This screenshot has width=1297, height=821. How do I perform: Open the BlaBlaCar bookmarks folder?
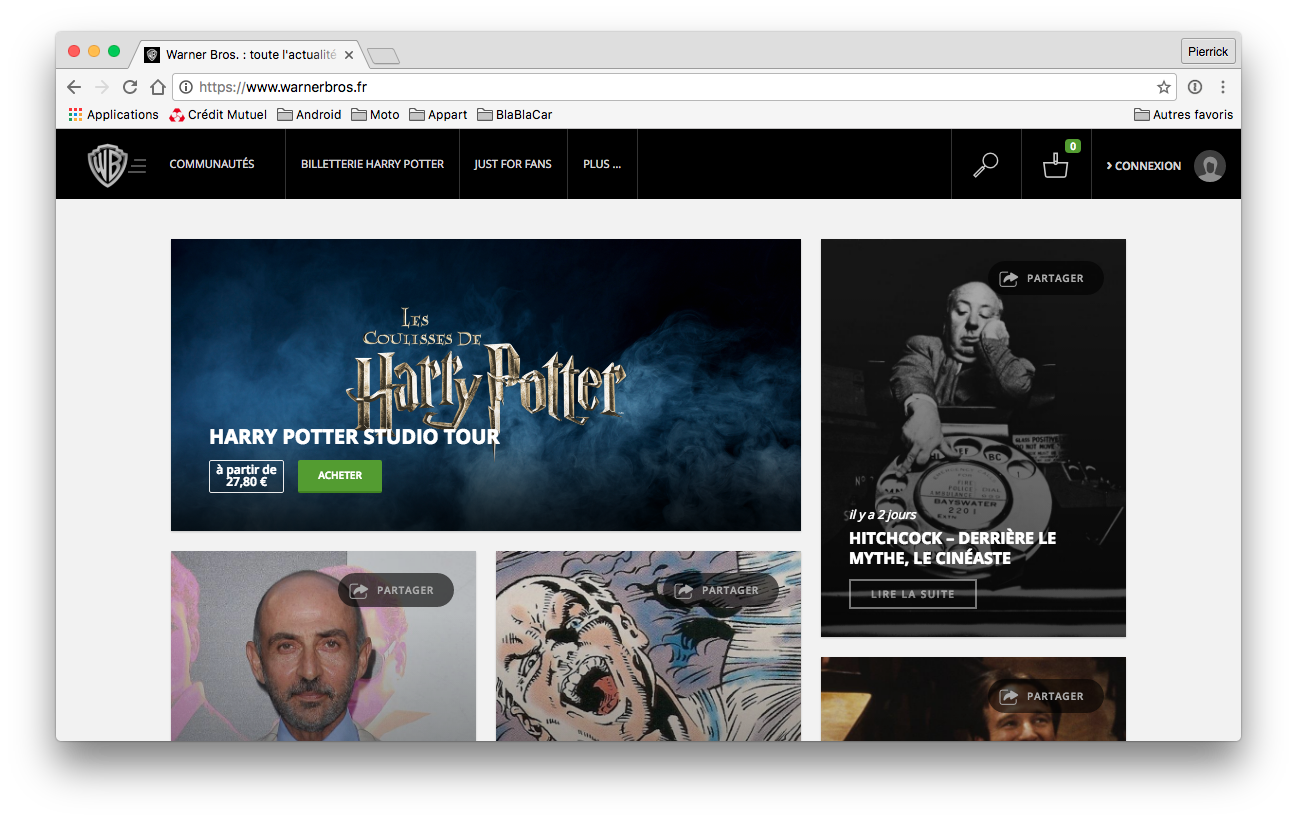pyautogui.click(x=515, y=115)
